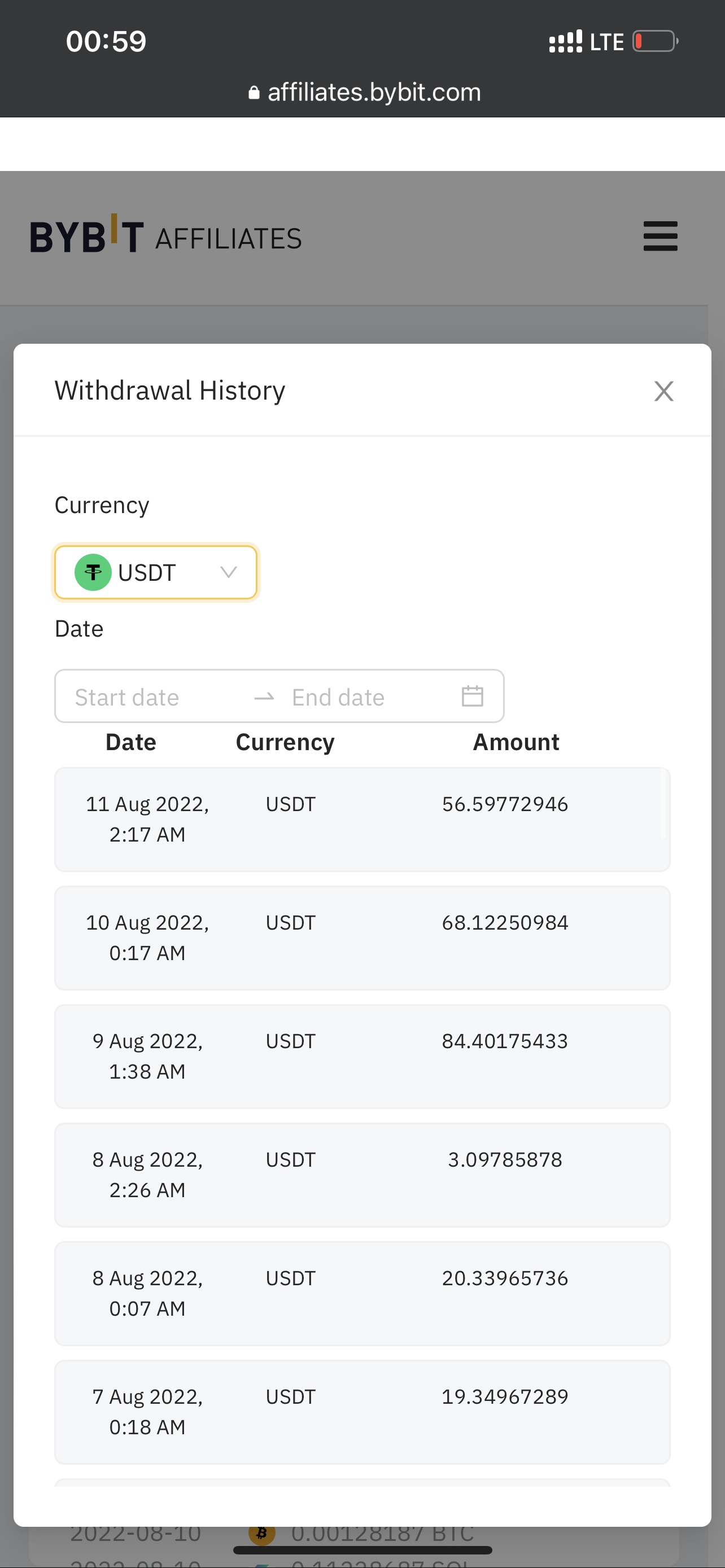Viewport: 725px width, 1568px height.
Task: Click the Date column header
Action: click(131, 743)
